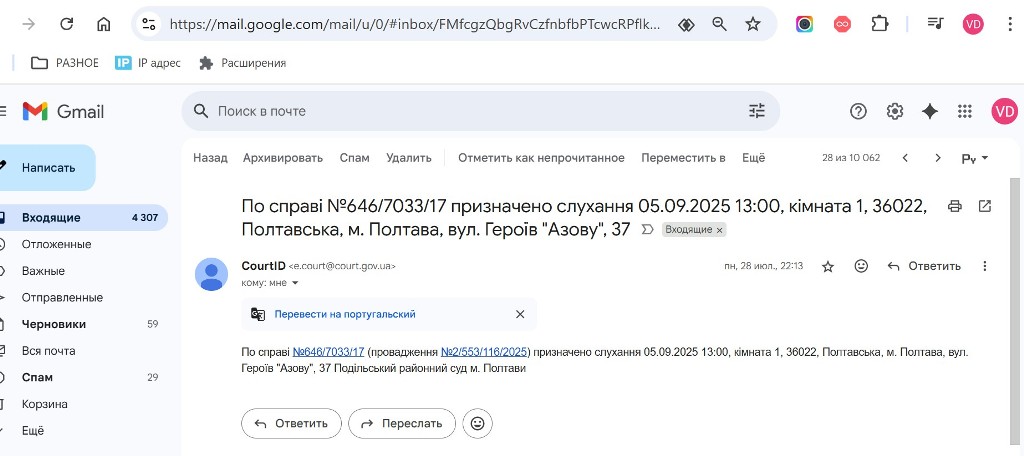Go to the next email arrow
This screenshot has width=1024, height=456.
pos(938,158)
